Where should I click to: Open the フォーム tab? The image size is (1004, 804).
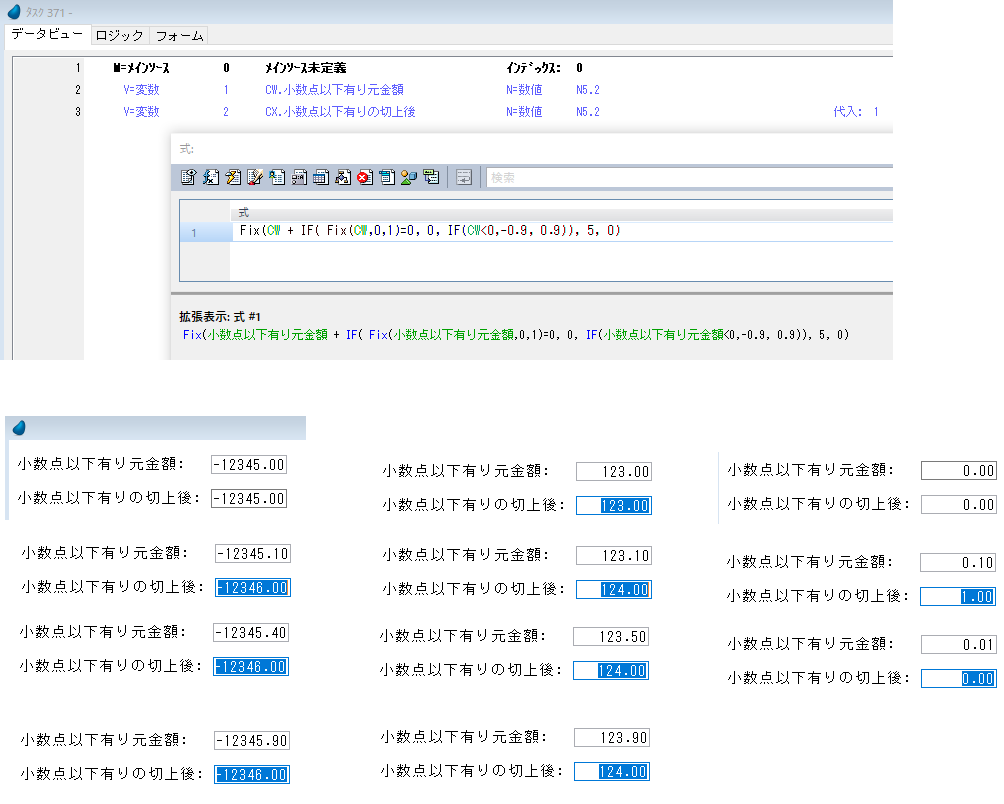tap(180, 36)
